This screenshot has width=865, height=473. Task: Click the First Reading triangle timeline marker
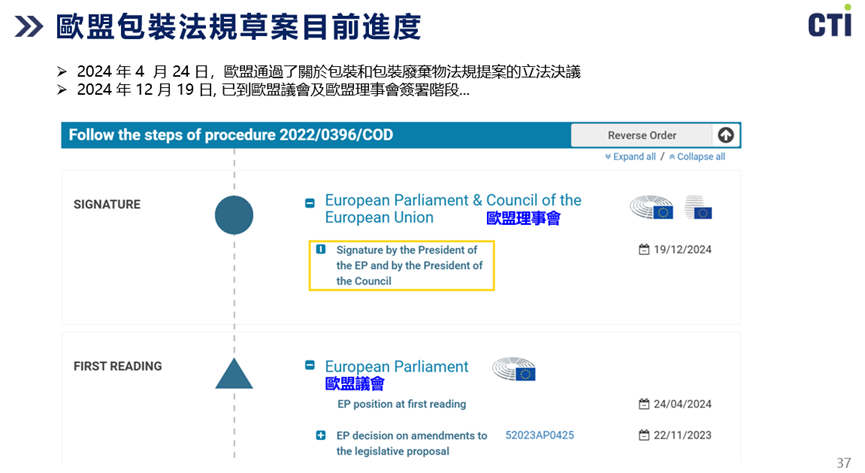point(234,374)
